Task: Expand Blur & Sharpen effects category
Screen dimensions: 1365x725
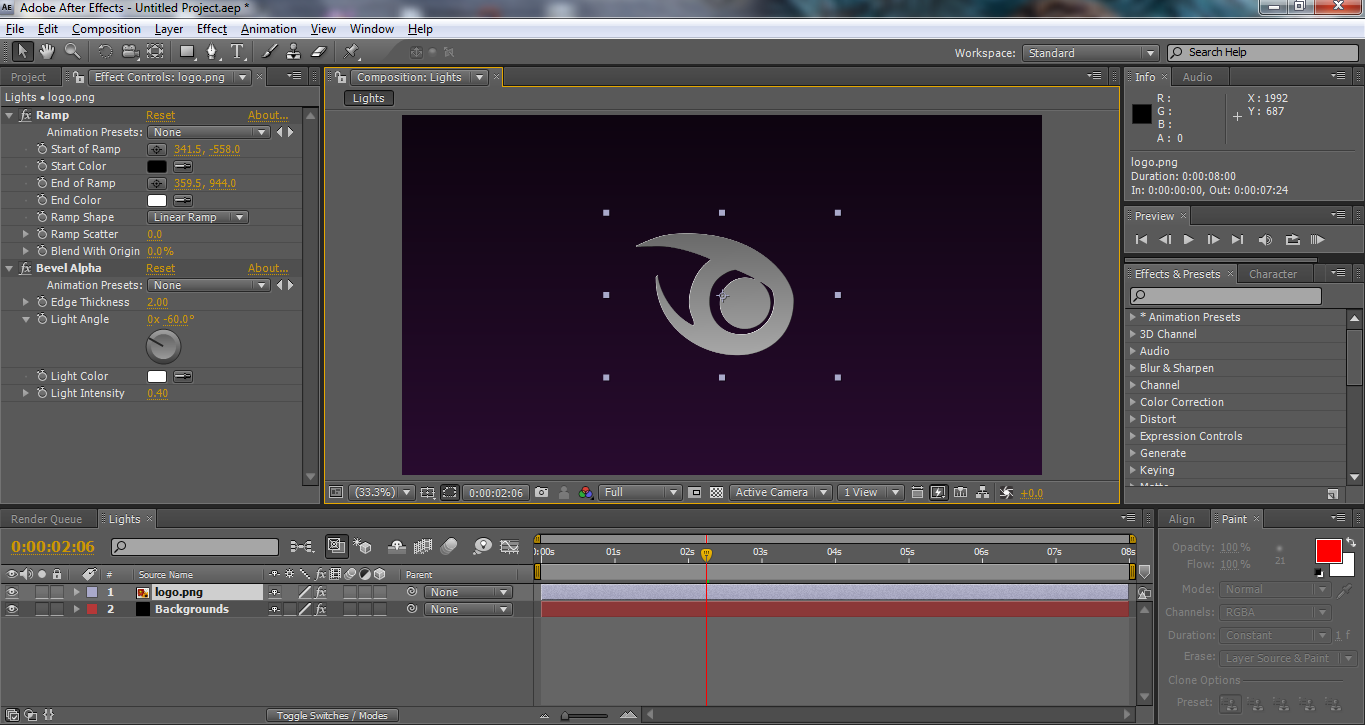Action: [1133, 368]
